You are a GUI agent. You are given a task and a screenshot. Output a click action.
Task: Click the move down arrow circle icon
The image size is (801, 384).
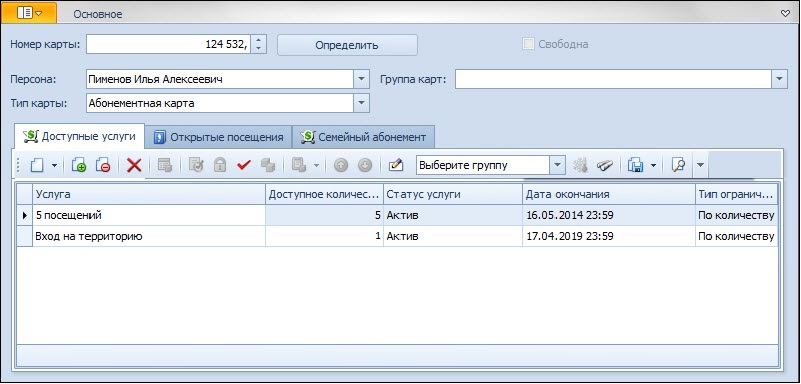365,165
